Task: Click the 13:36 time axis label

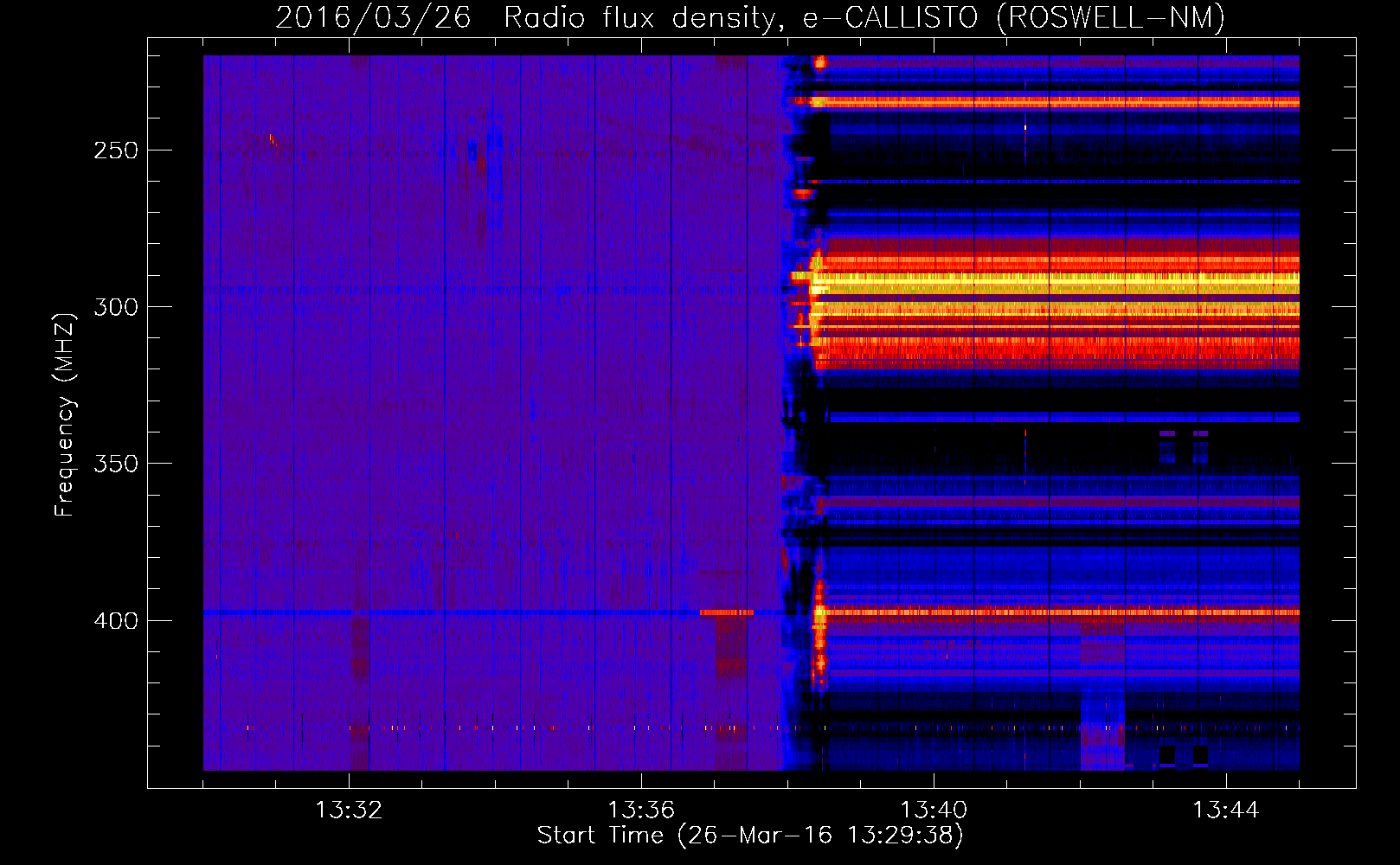Action: (x=641, y=811)
